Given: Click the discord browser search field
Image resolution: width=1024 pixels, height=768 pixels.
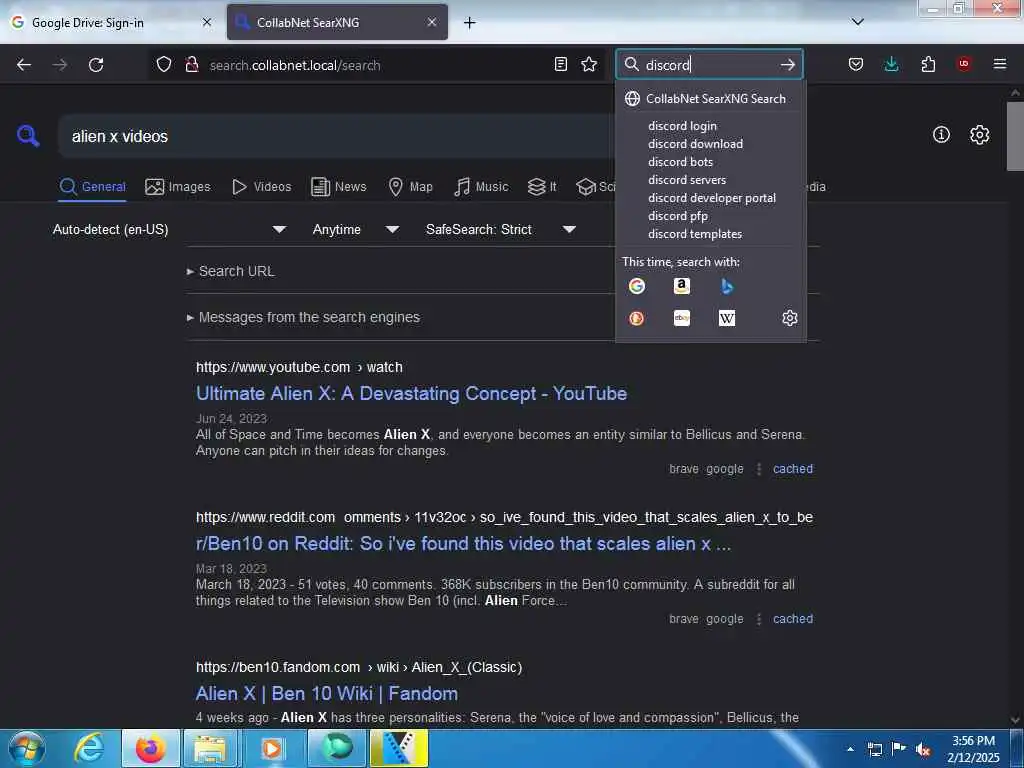Looking at the screenshot, I should (x=711, y=65).
